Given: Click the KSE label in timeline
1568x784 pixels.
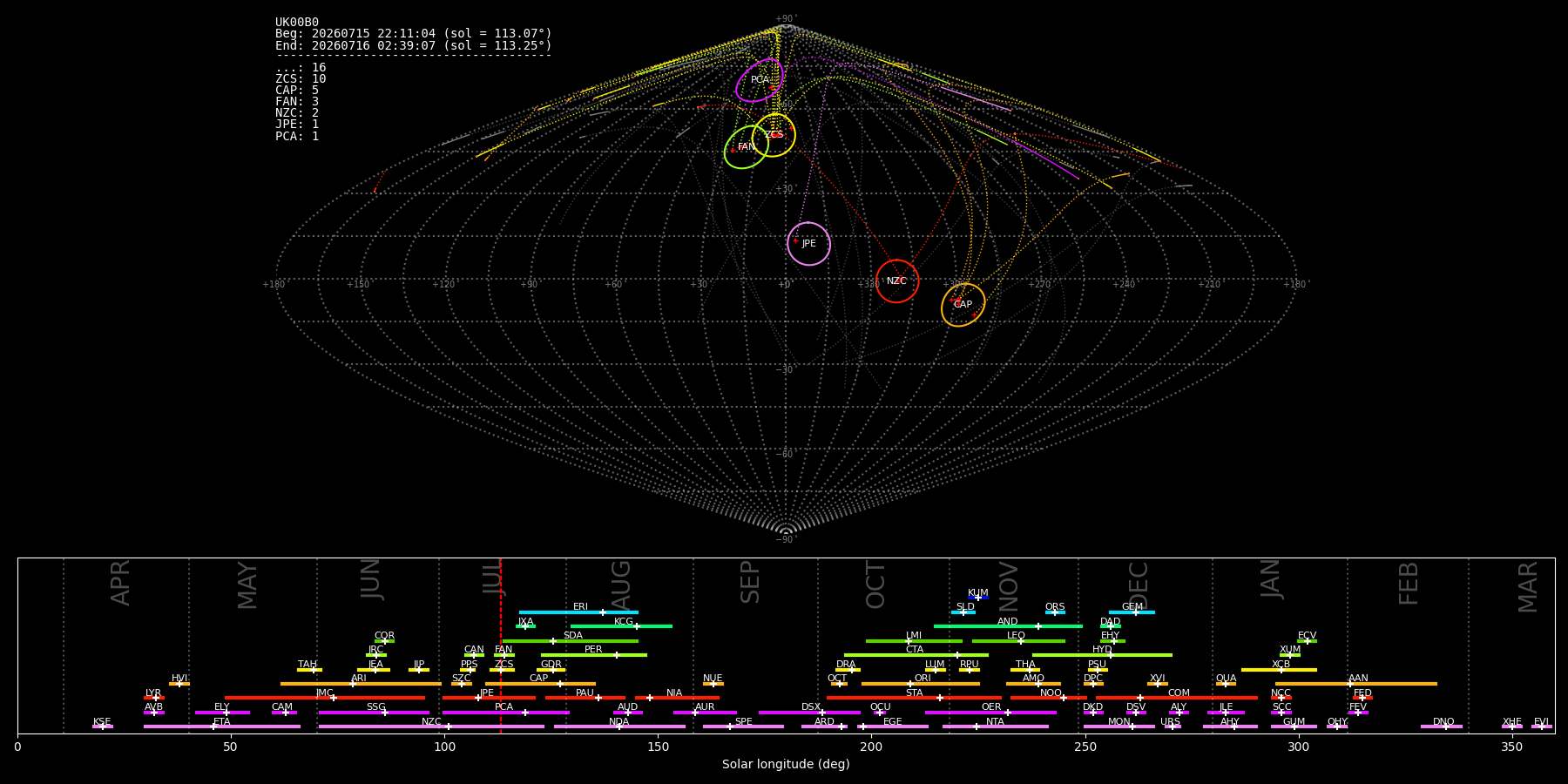Looking at the screenshot, I should pyautogui.click(x=102, y=722).
